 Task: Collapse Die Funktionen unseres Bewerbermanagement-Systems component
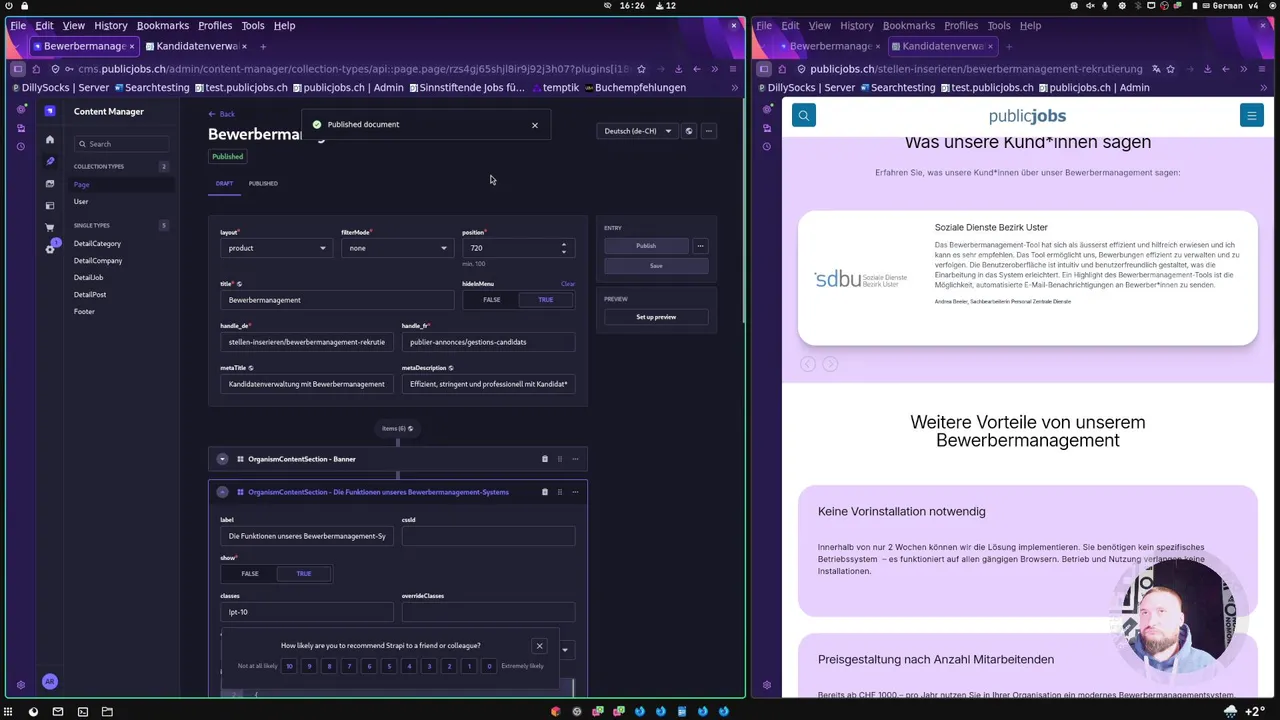(x=223, y=492)
